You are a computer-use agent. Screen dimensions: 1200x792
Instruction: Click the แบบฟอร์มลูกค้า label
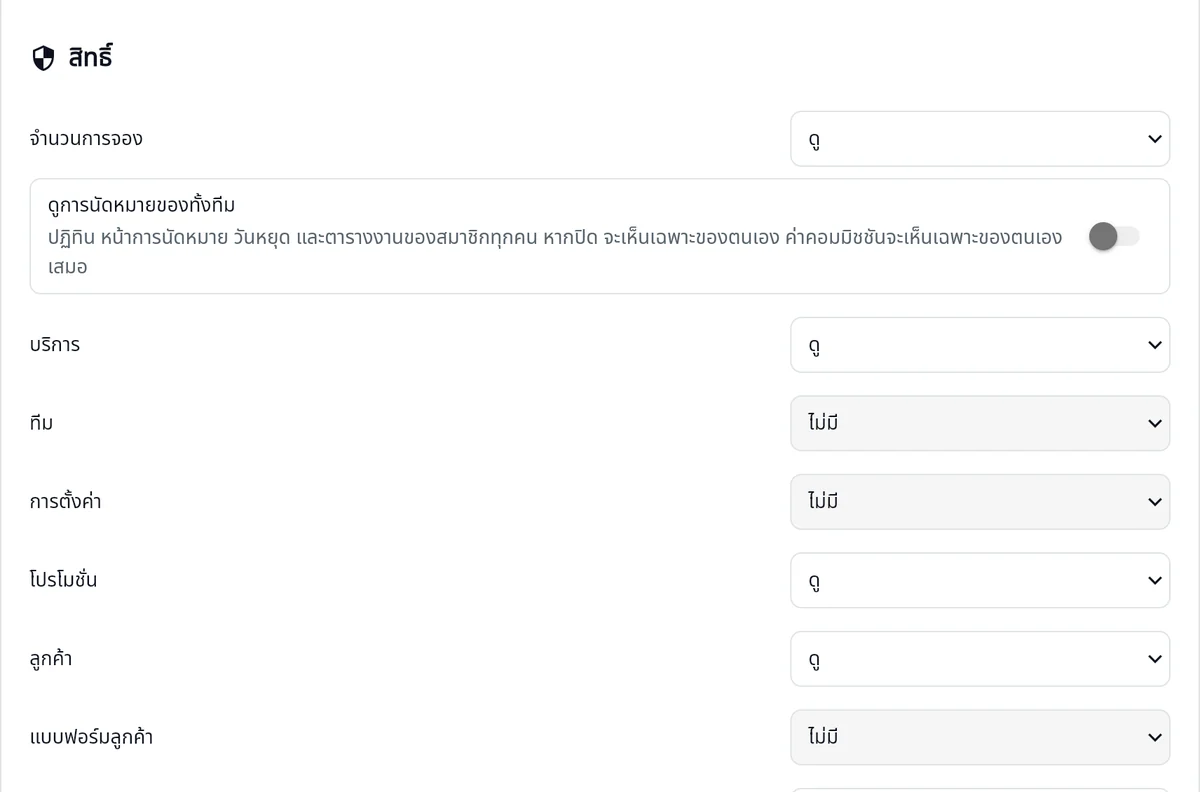[92, 738]
